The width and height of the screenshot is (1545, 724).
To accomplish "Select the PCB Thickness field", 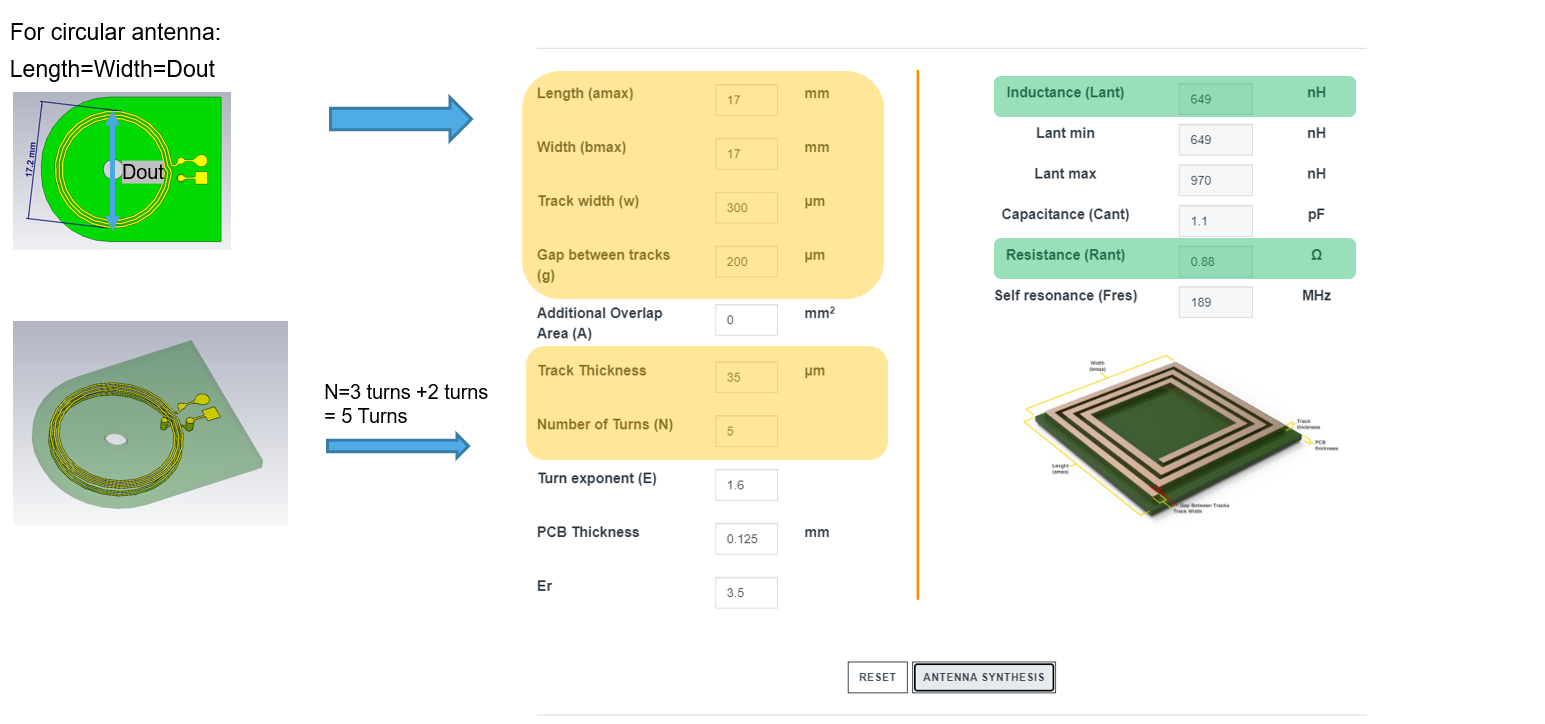I will click(x=746, y=539).
